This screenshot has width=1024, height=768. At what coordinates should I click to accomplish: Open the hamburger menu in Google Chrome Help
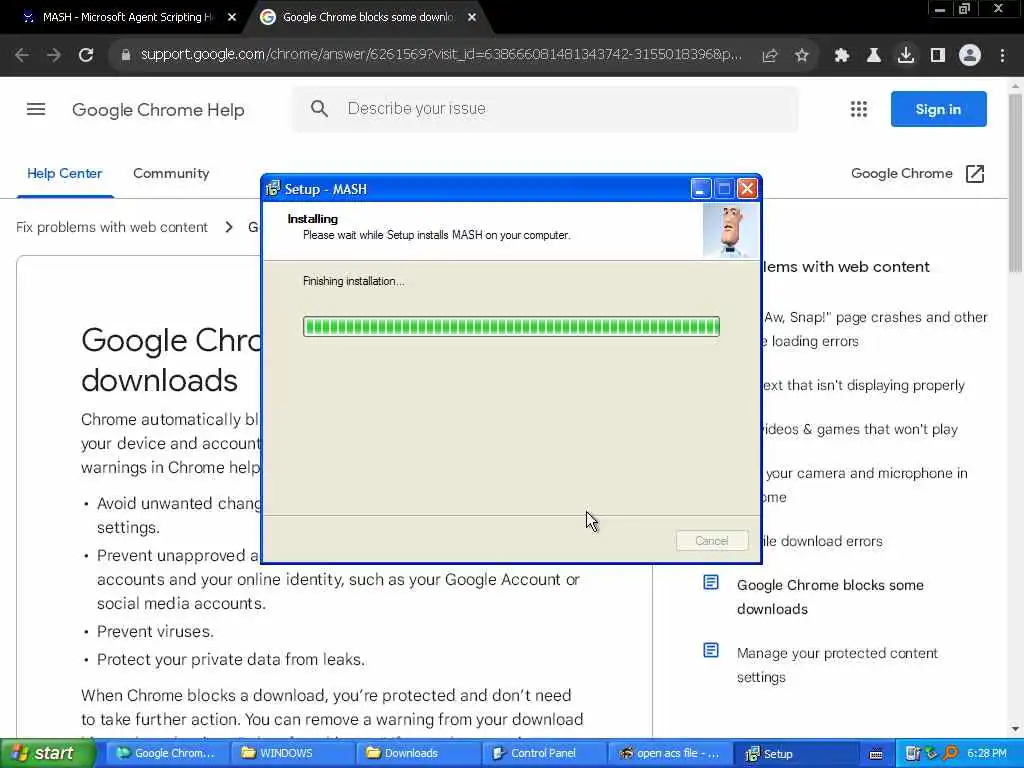36,109
